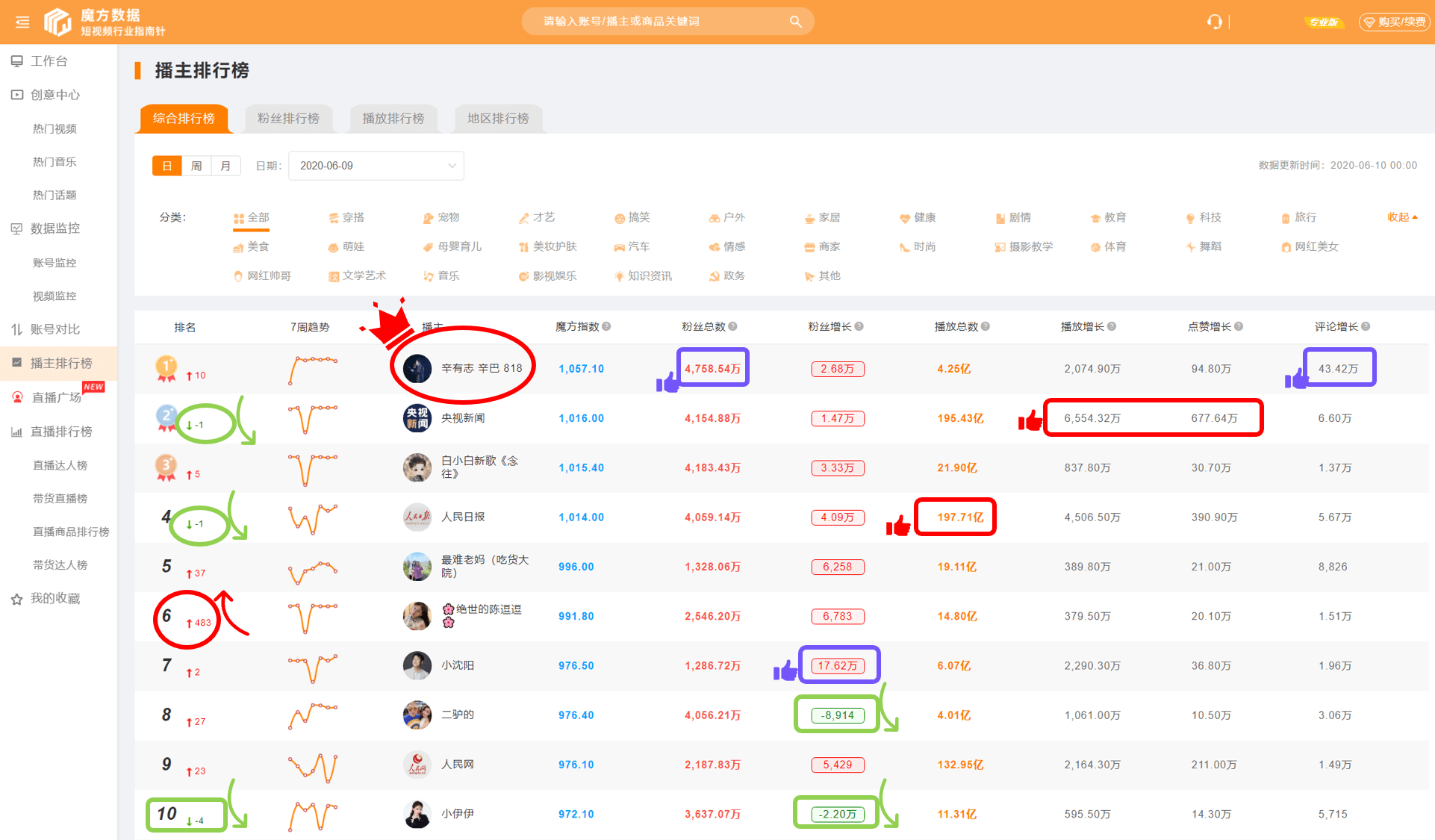
Task: Click the 魔方数据 logo
Action: [x=104, y=22]
